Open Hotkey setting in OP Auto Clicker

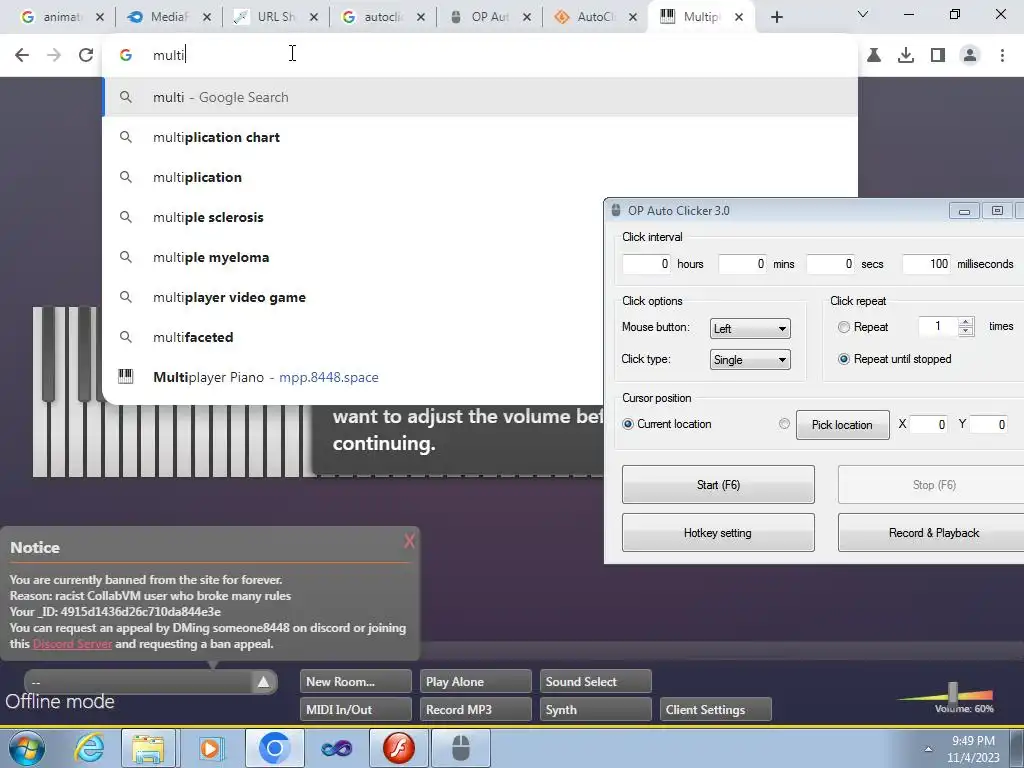pyautogui.click(x=718, y=533)
